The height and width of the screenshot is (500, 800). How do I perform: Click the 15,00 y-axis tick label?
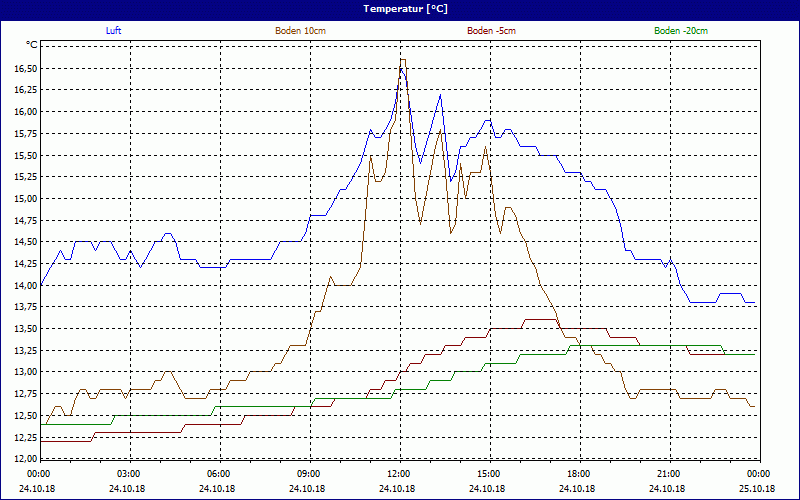click(26, 199)
